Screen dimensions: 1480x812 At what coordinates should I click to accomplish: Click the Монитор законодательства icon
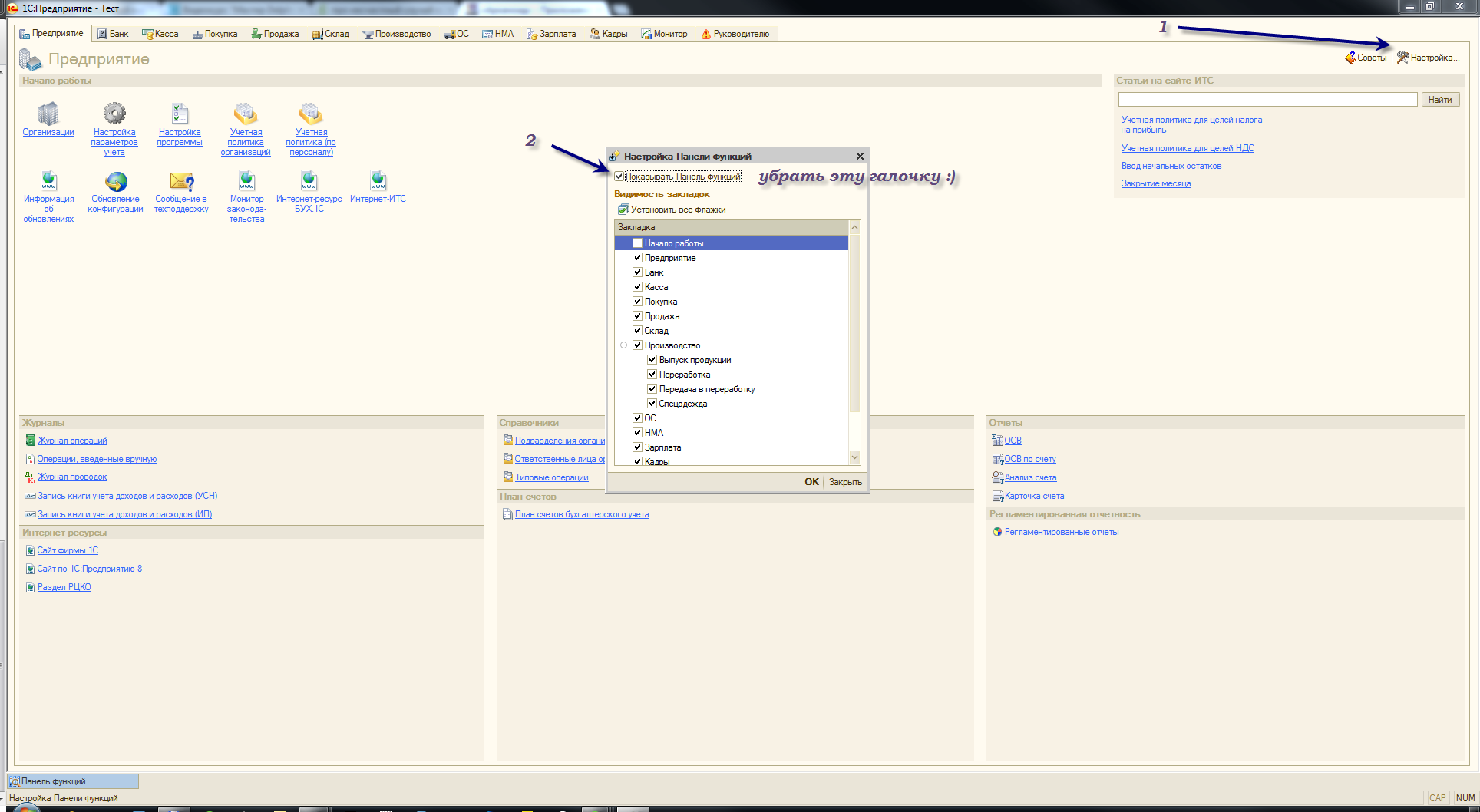(x=246, y=180)
